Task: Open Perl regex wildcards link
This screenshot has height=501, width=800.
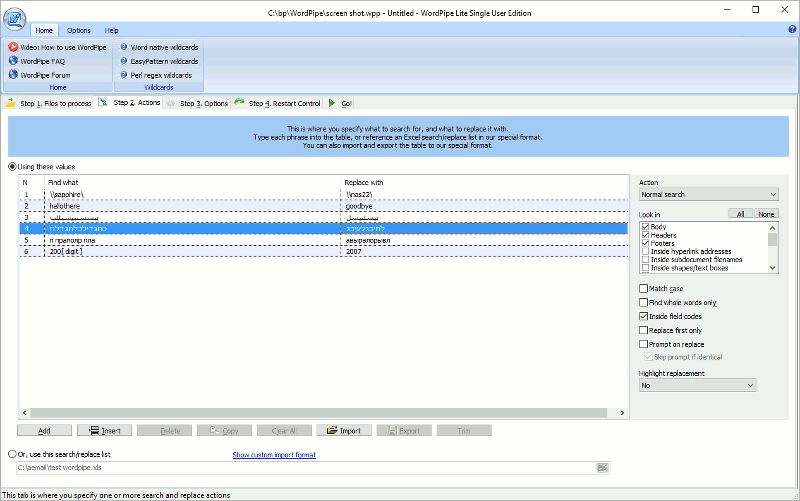Action: point(161,74)
